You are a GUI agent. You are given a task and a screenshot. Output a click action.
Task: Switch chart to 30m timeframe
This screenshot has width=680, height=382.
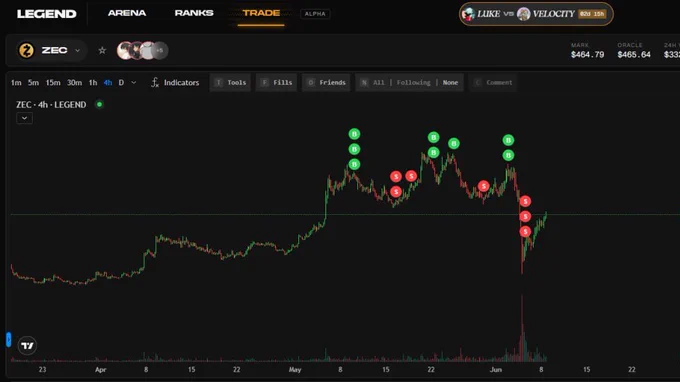pyautogui.click(x=74, y=82)
